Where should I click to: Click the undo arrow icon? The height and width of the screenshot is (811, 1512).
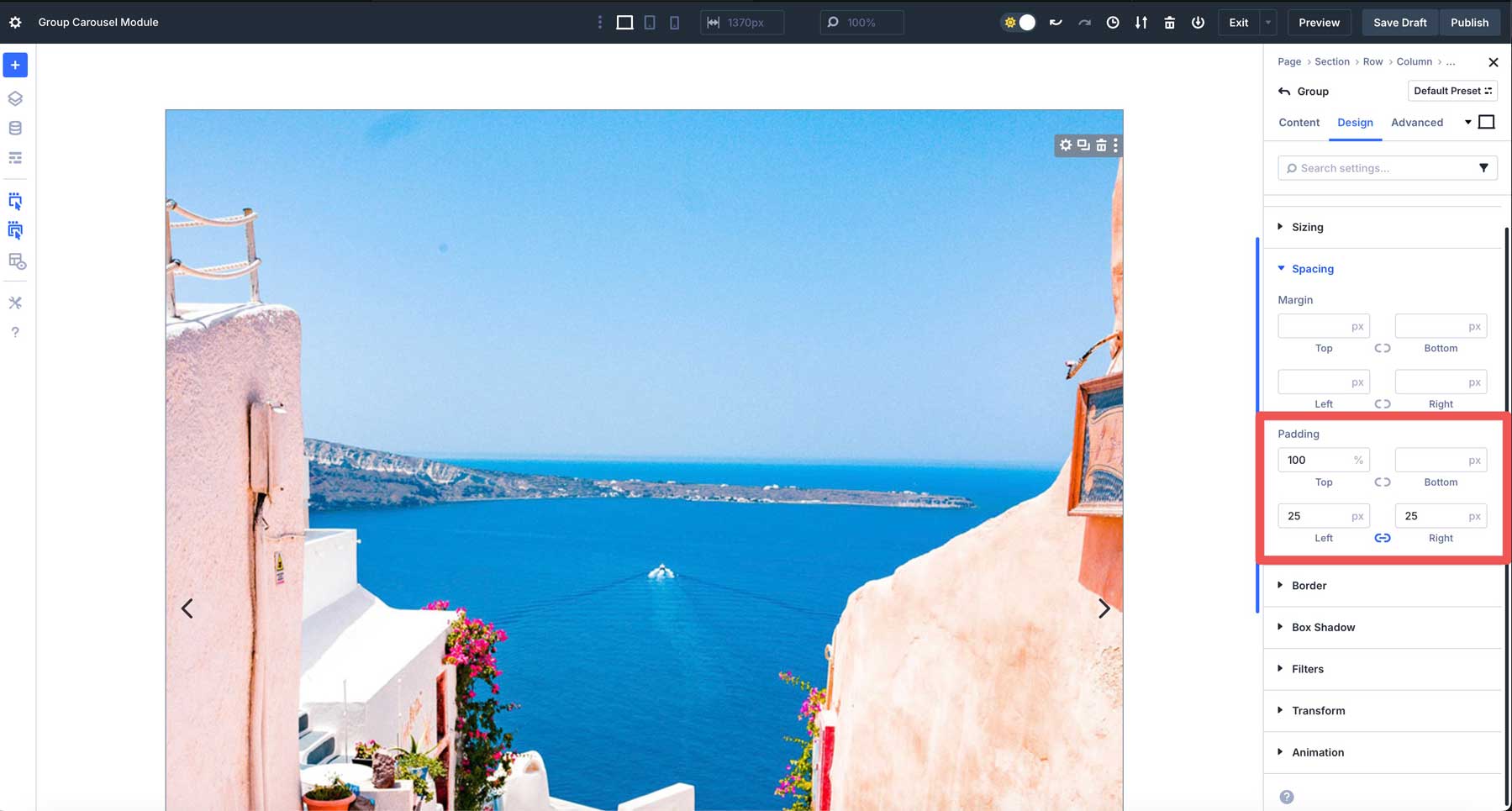pyautogui.click(x=1055, y=23)
